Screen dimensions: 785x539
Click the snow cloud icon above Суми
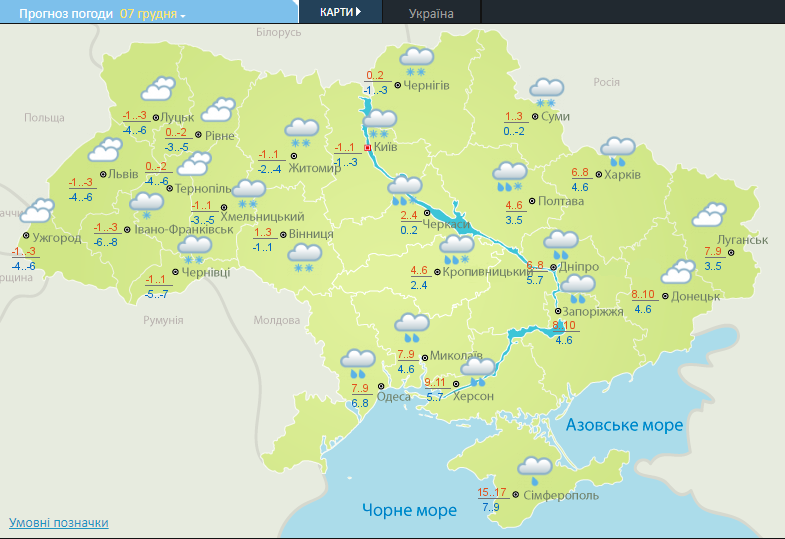coord(546,92)
